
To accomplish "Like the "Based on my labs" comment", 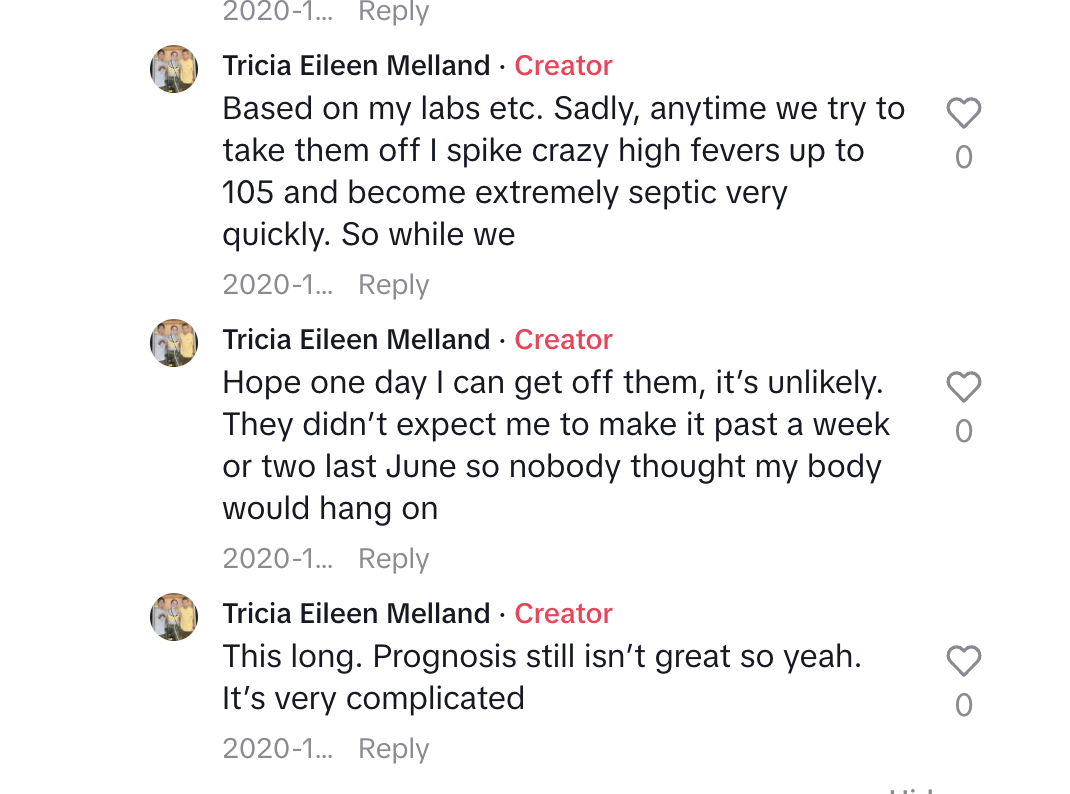I will (x=964, y=113).
